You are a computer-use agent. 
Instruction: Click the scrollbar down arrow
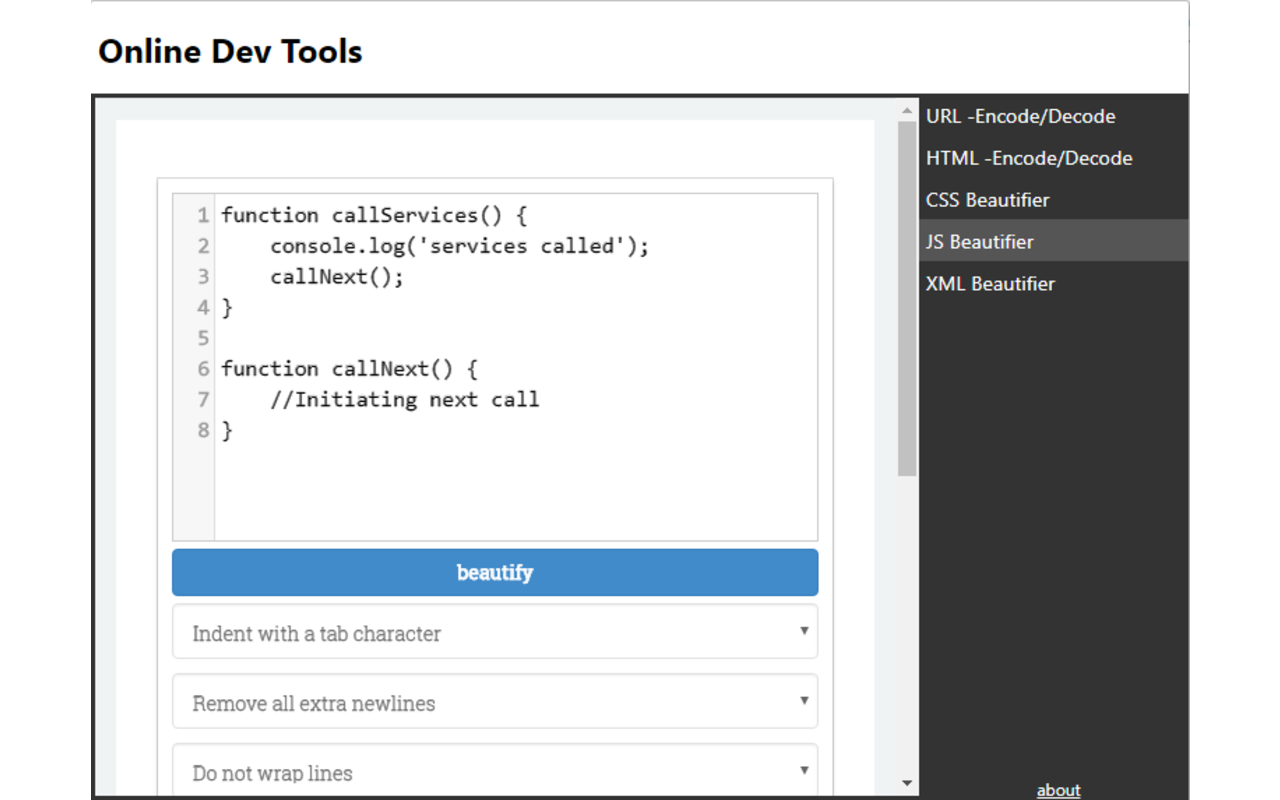click(907, 784)
